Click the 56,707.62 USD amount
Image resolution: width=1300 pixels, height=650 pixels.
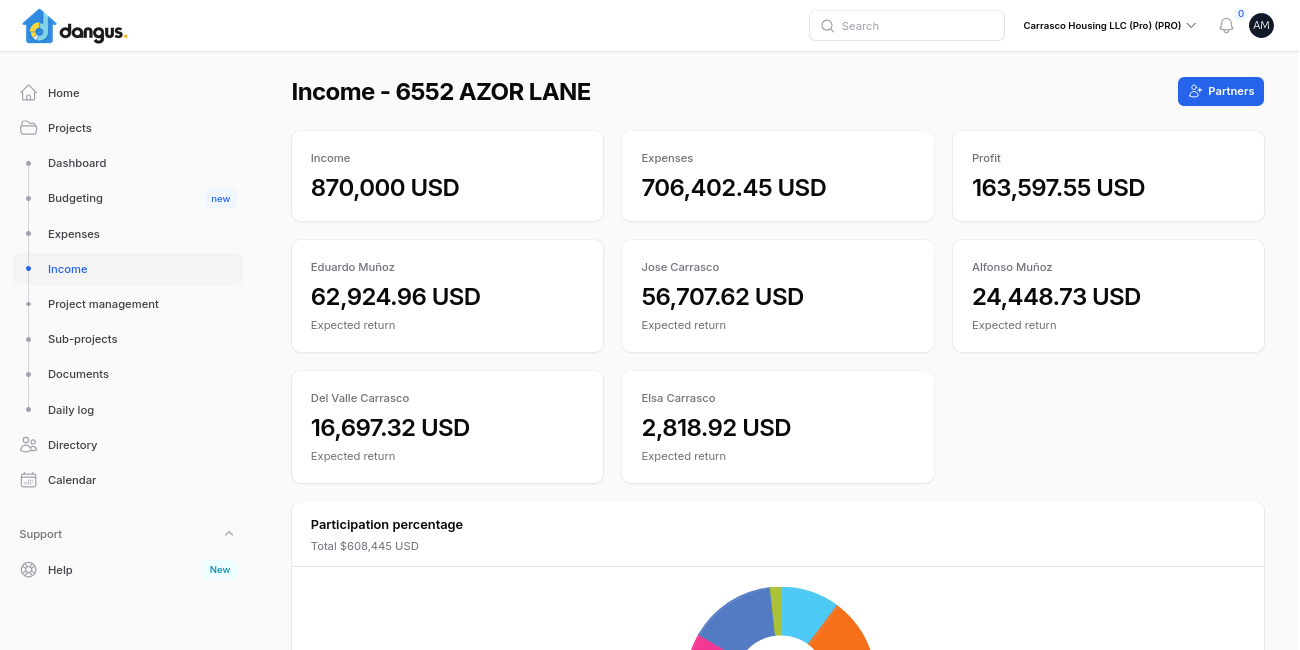coord(723,297)
